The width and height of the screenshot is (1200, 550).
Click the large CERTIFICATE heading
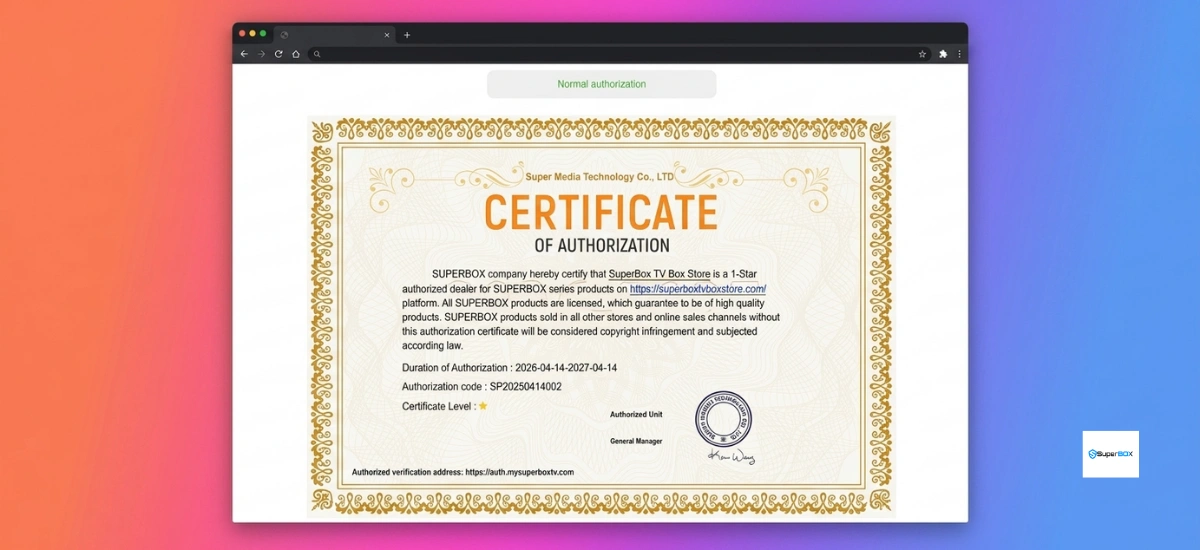[x=601, y=212]
